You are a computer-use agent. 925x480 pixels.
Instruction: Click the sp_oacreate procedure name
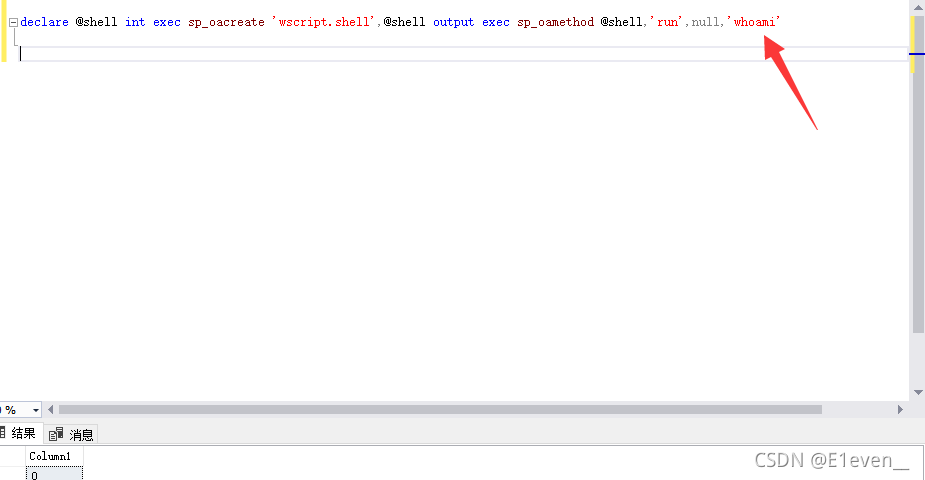(227, 22)
